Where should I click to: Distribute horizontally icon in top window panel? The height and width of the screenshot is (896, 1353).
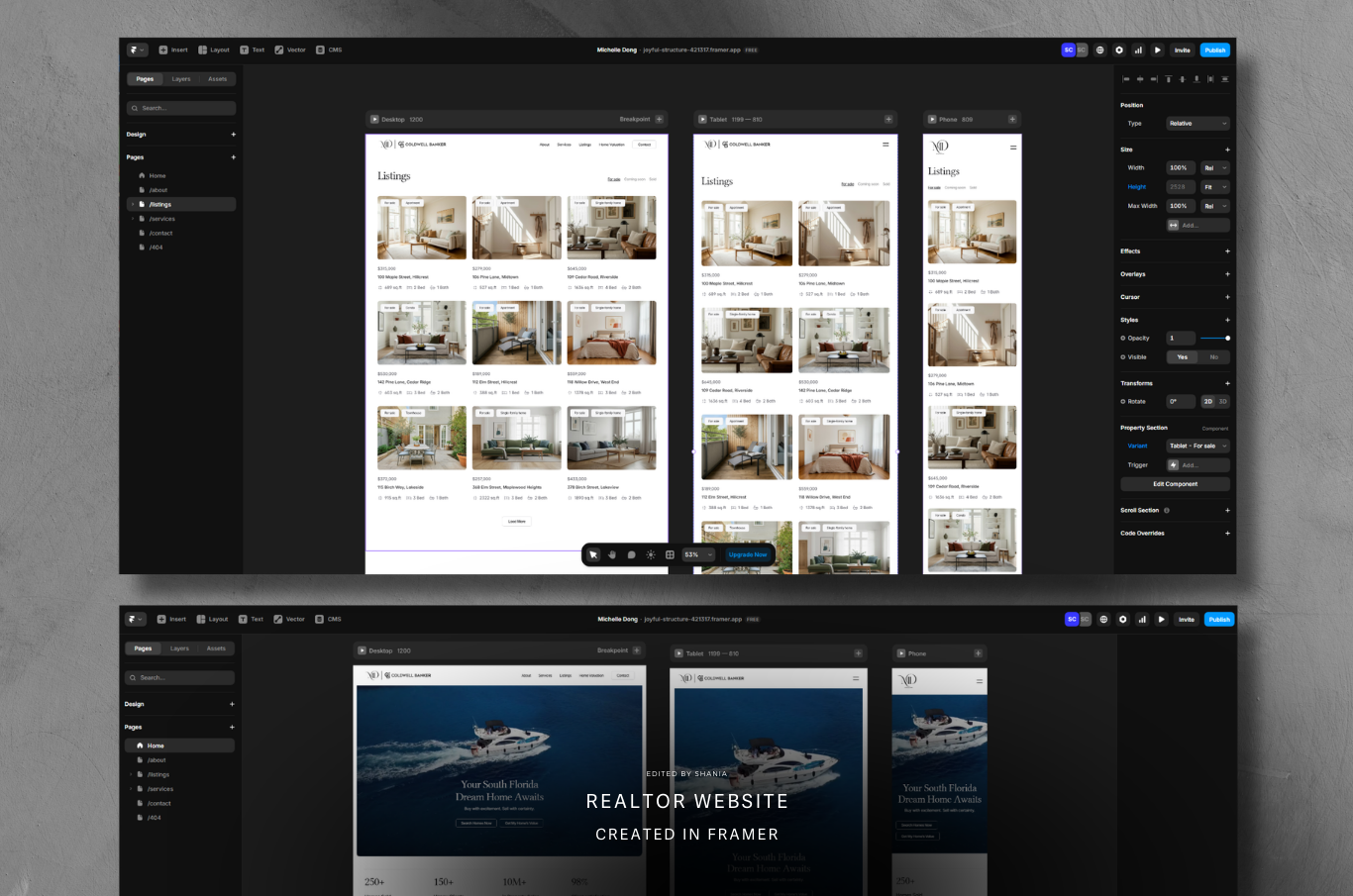pos(1211,79)
